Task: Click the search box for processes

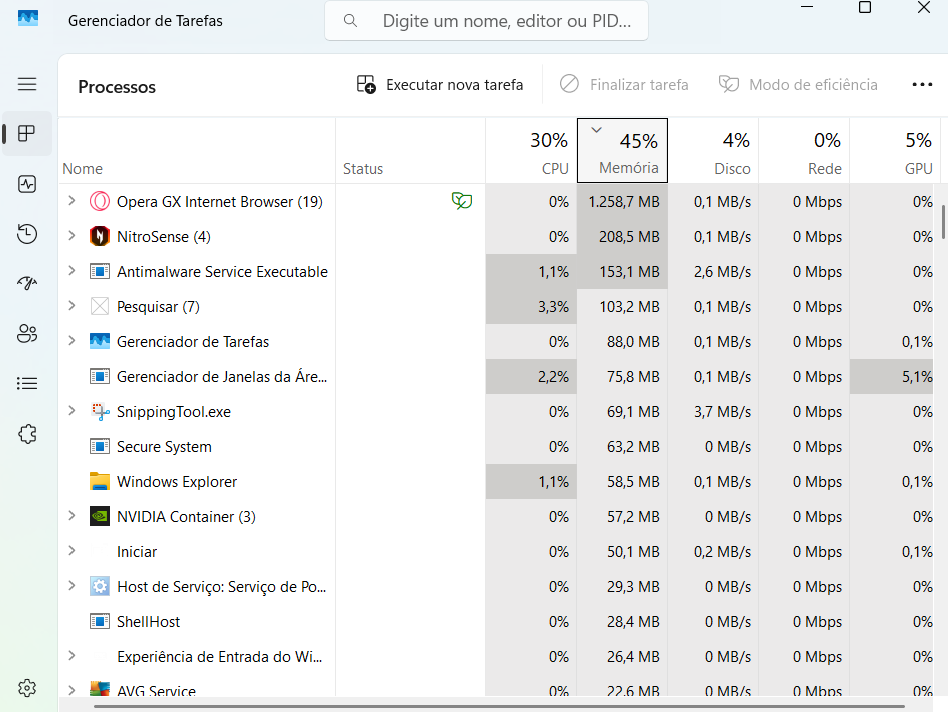Action: pos(487,21)
